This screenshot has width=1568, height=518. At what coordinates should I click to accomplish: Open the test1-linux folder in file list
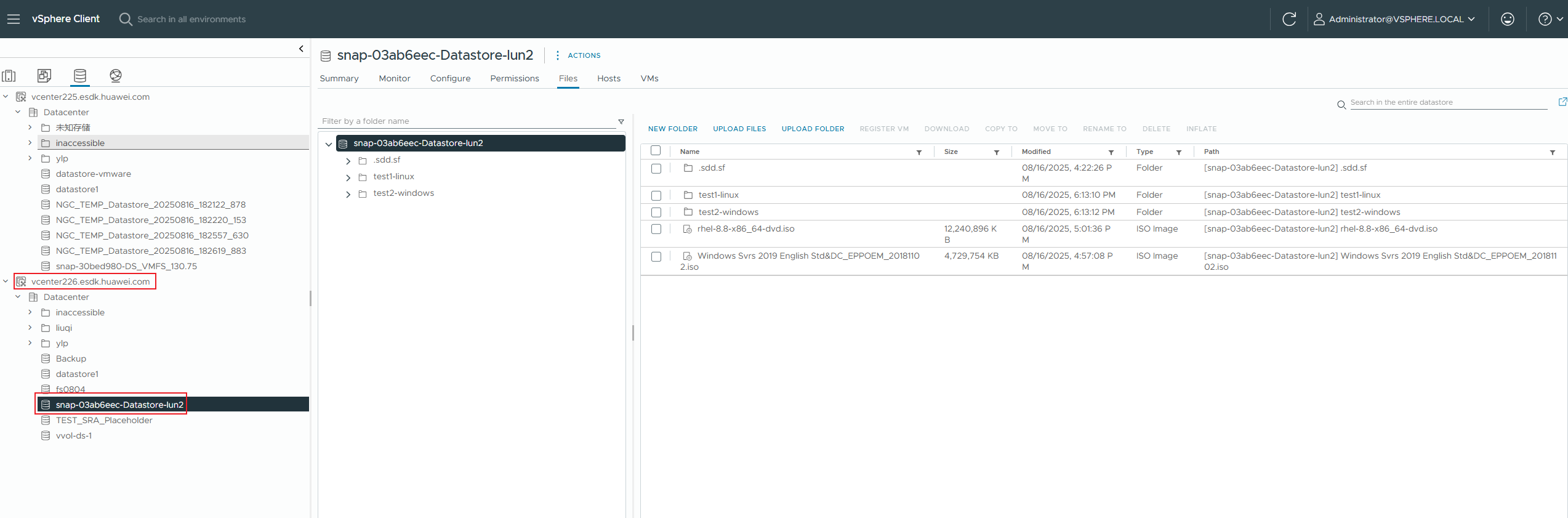coord(718,195)
